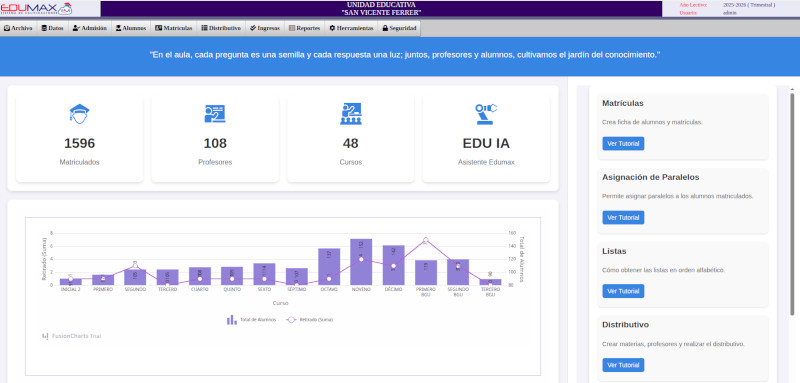Screen dimensions: 800x383
Task: Click the Edumax logo
Action: [x=36, y=9]
